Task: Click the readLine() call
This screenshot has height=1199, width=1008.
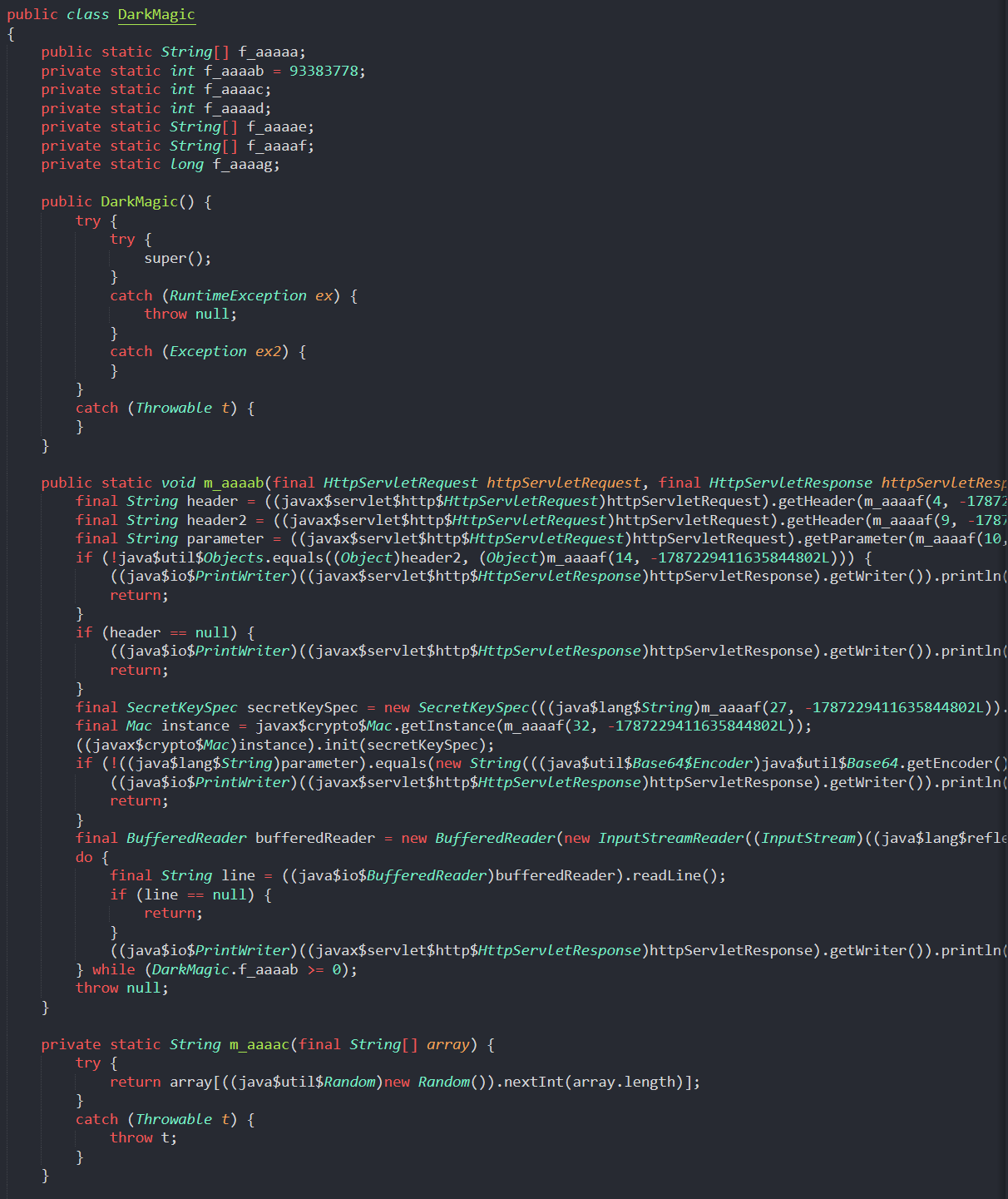Action: pos(676,875)
